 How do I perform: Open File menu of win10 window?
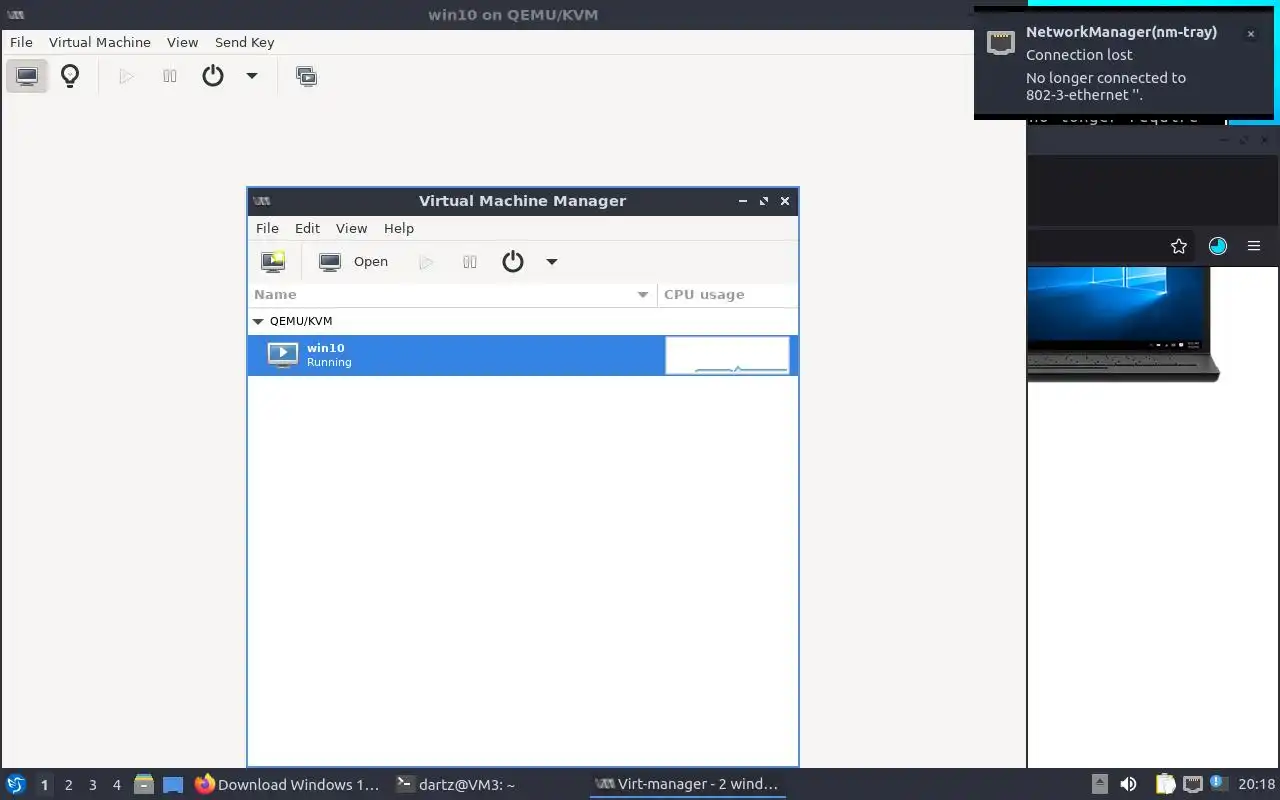21,42
